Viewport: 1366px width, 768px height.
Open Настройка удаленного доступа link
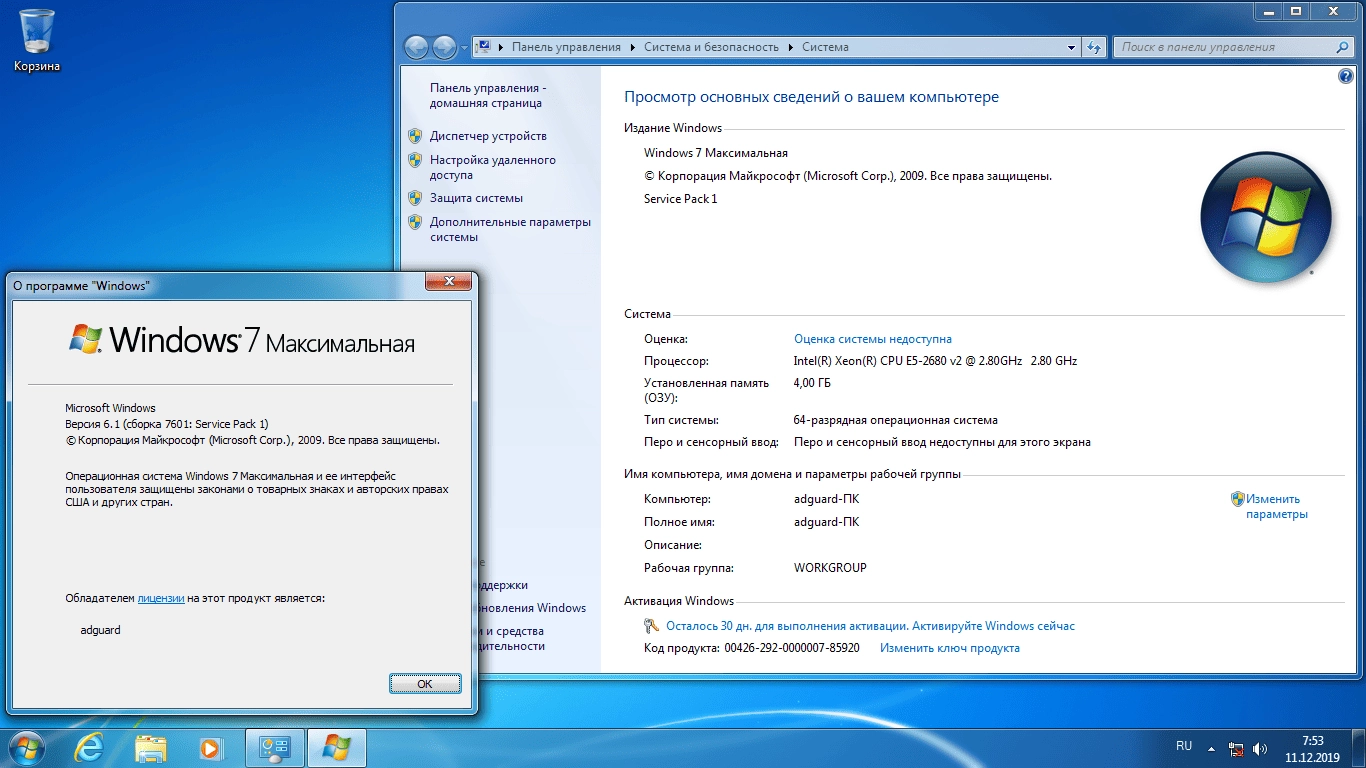[493, 167]
